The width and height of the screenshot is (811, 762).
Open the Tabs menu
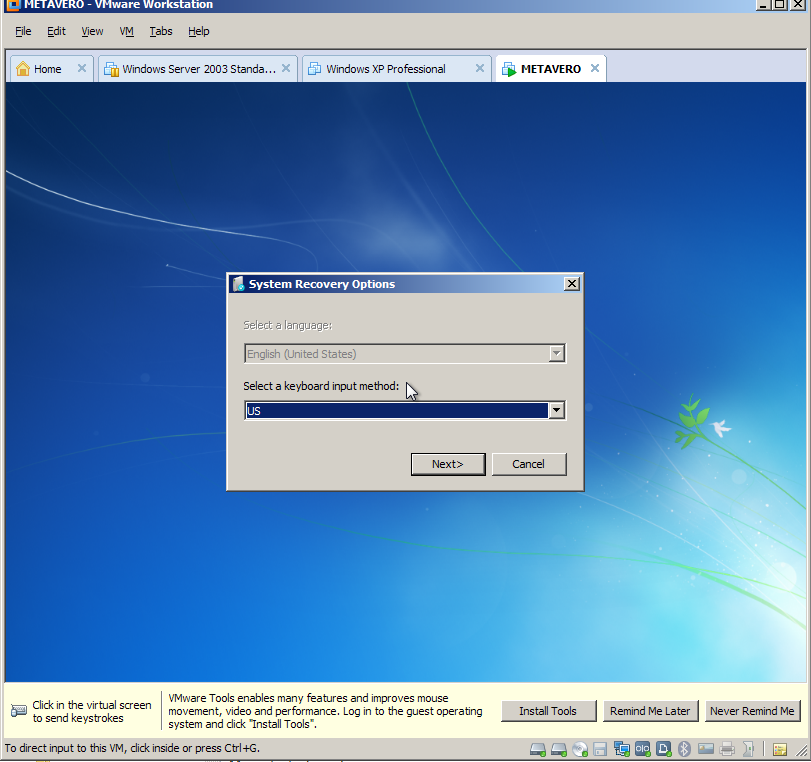pyautogui.click(x=161, y=32)
